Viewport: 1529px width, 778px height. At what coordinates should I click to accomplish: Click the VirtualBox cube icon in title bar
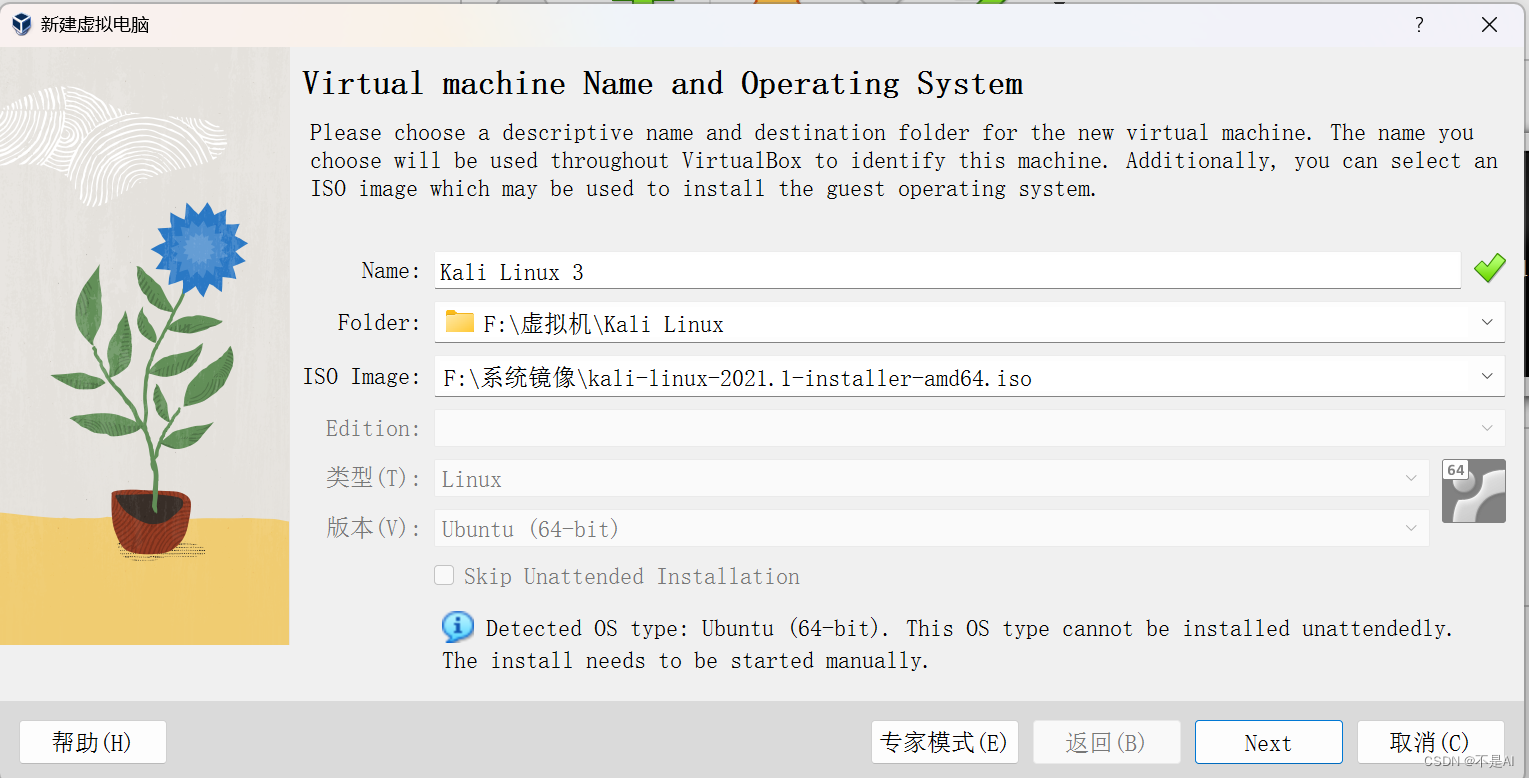pyautogui.click(x=22, y=25)
